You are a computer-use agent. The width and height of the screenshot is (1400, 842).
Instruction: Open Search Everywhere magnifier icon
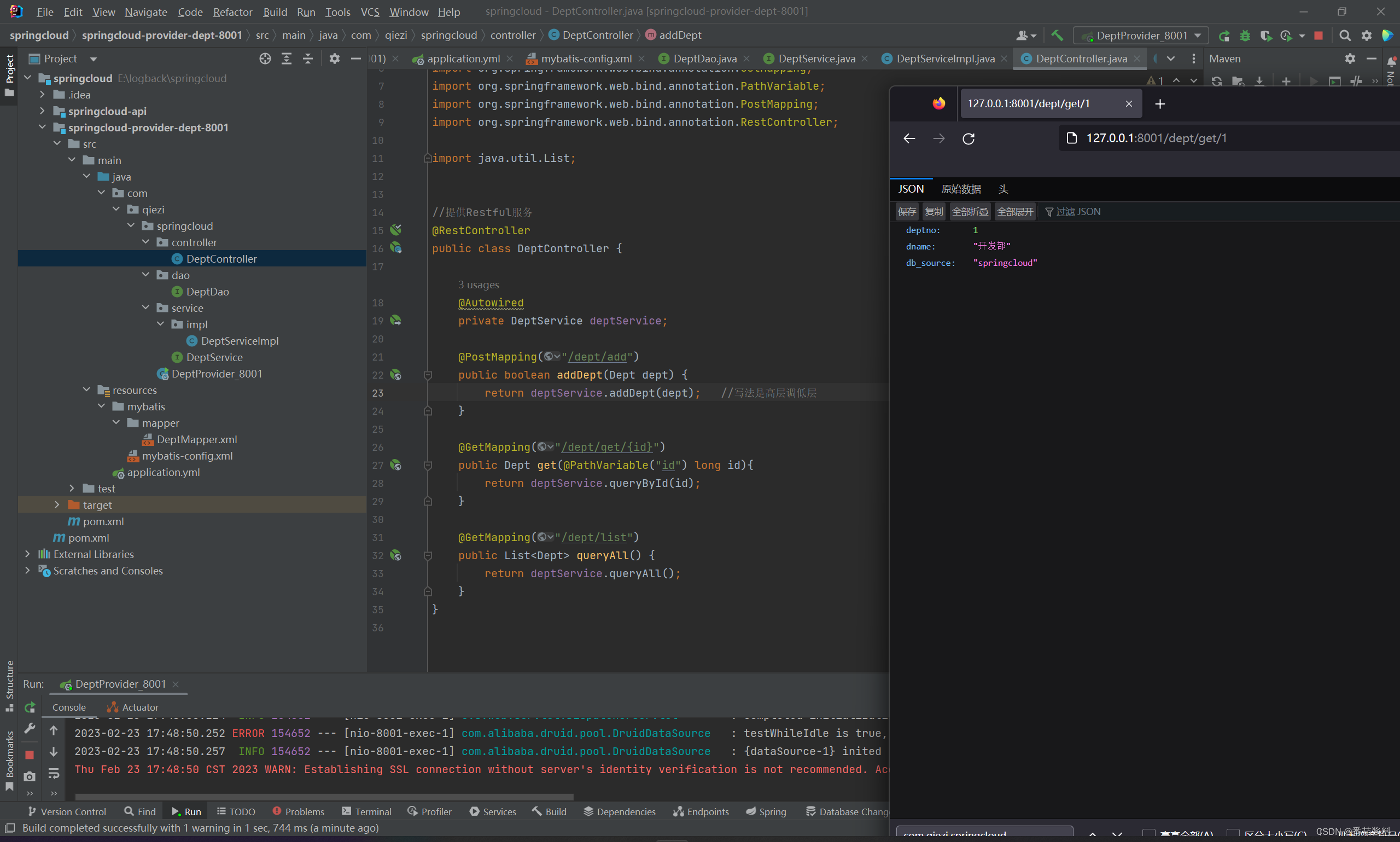tap(1344, 36)
